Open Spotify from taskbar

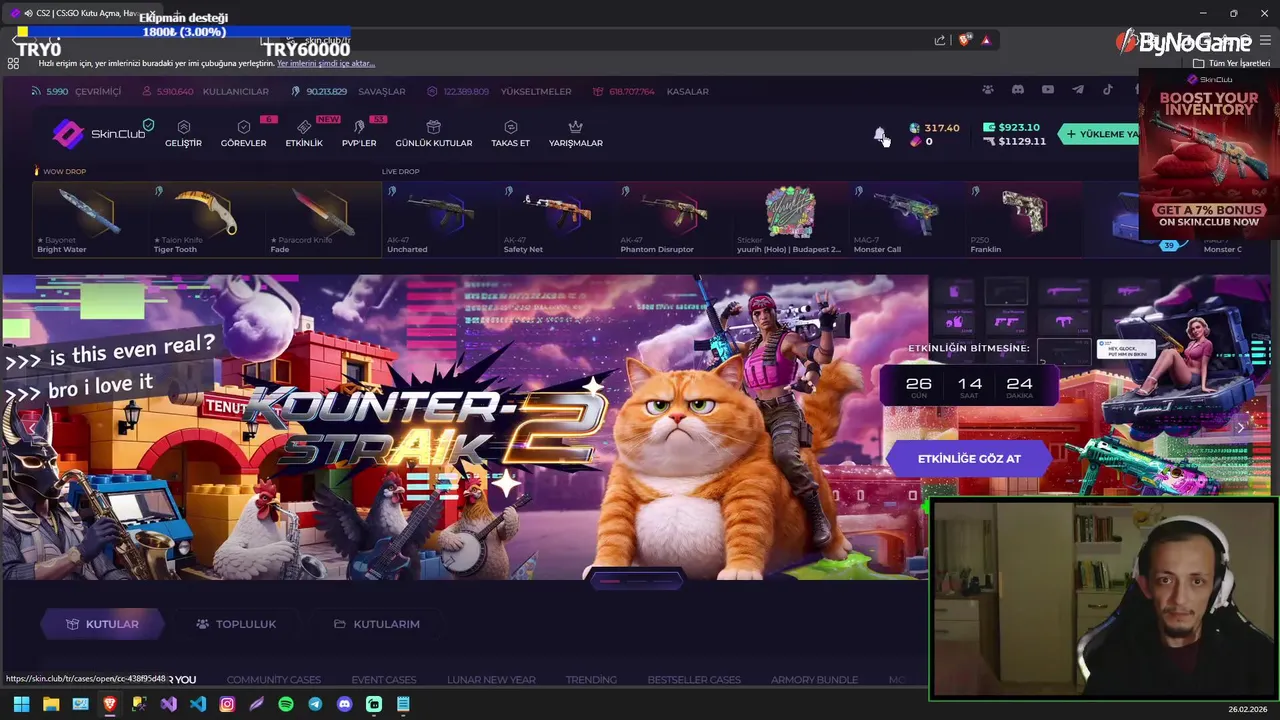286,704
